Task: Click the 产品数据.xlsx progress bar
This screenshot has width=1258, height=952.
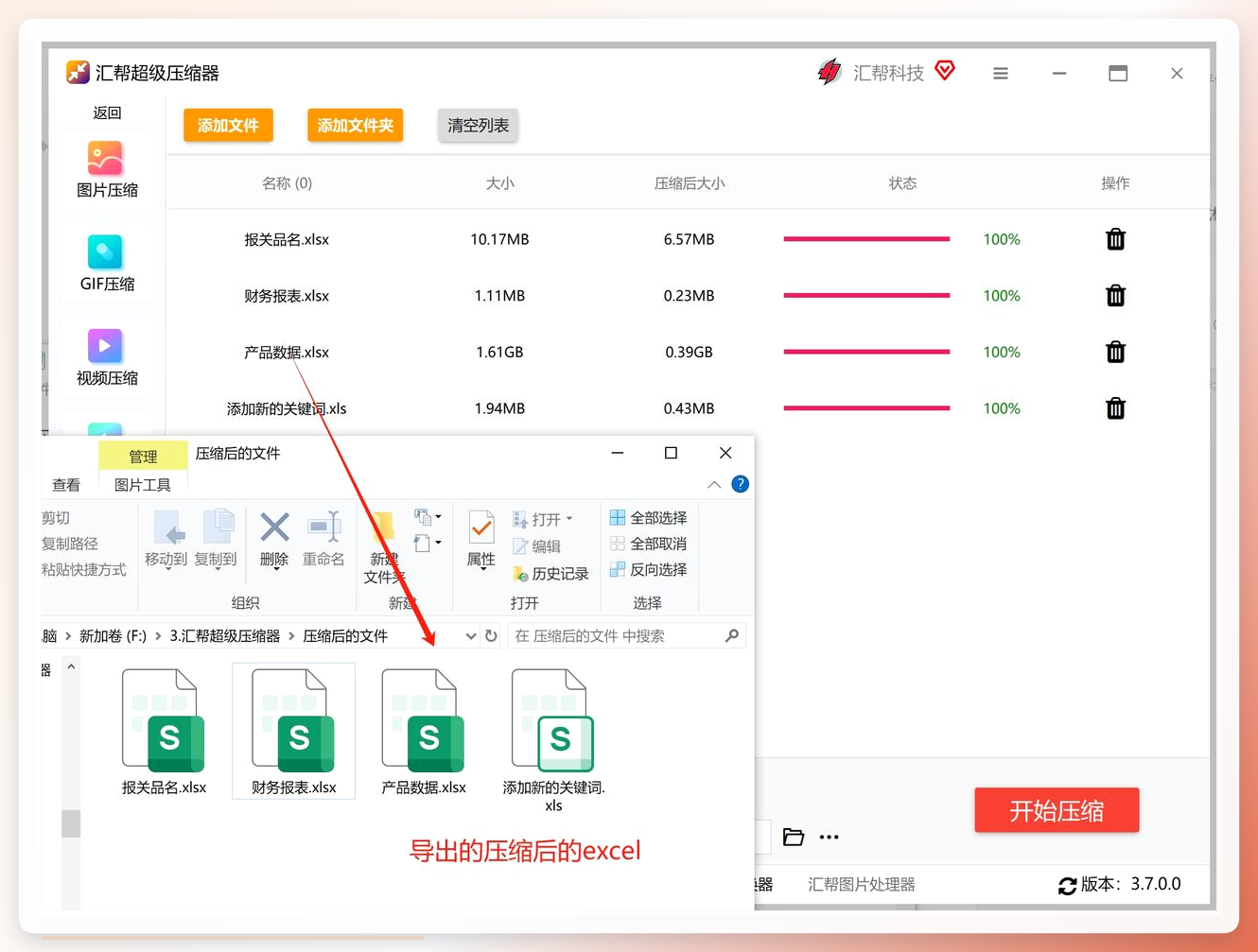Action: coord(866,352)
